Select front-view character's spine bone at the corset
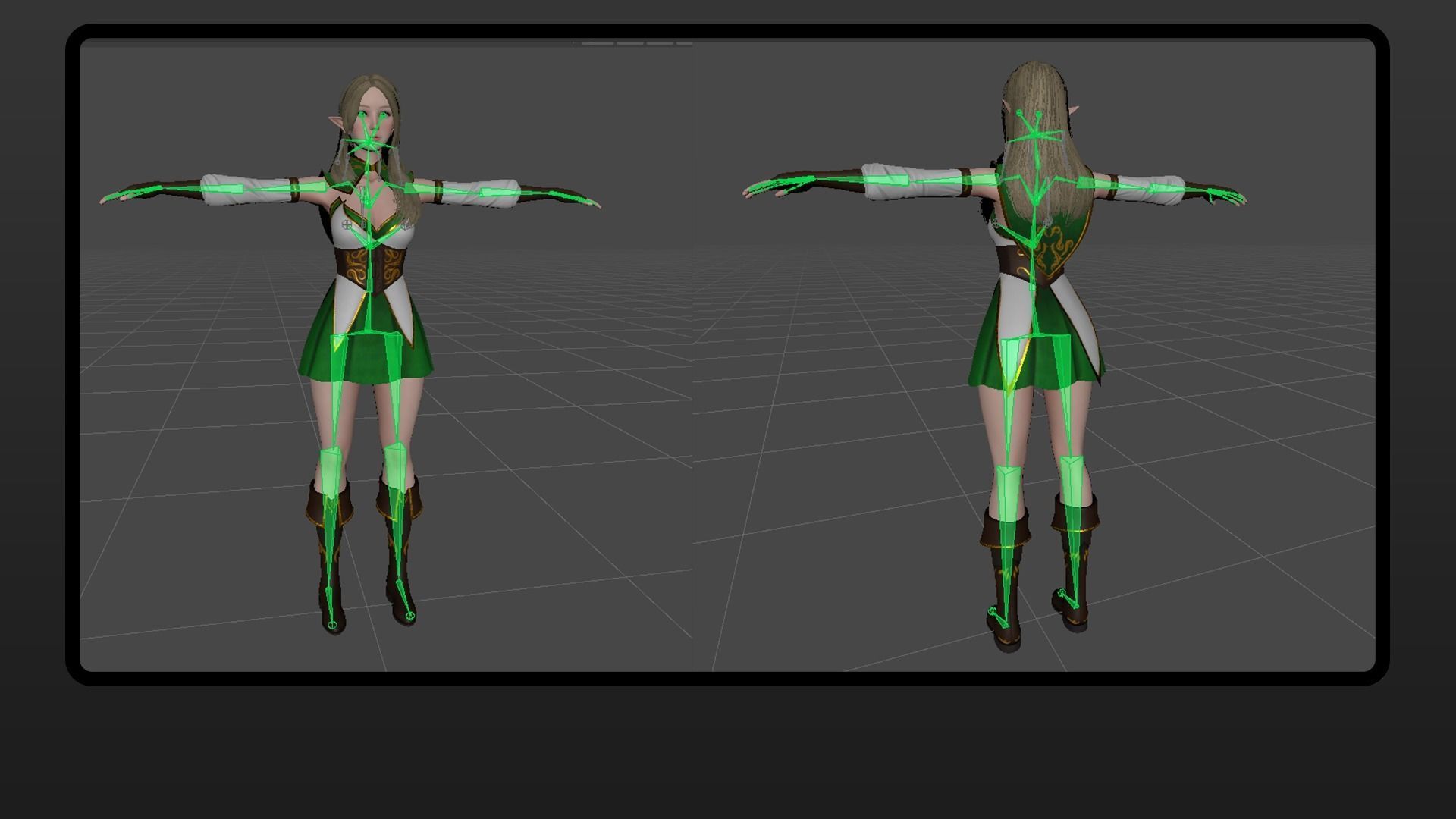This screenshot has width=1456, height=819. coord(369,271)
